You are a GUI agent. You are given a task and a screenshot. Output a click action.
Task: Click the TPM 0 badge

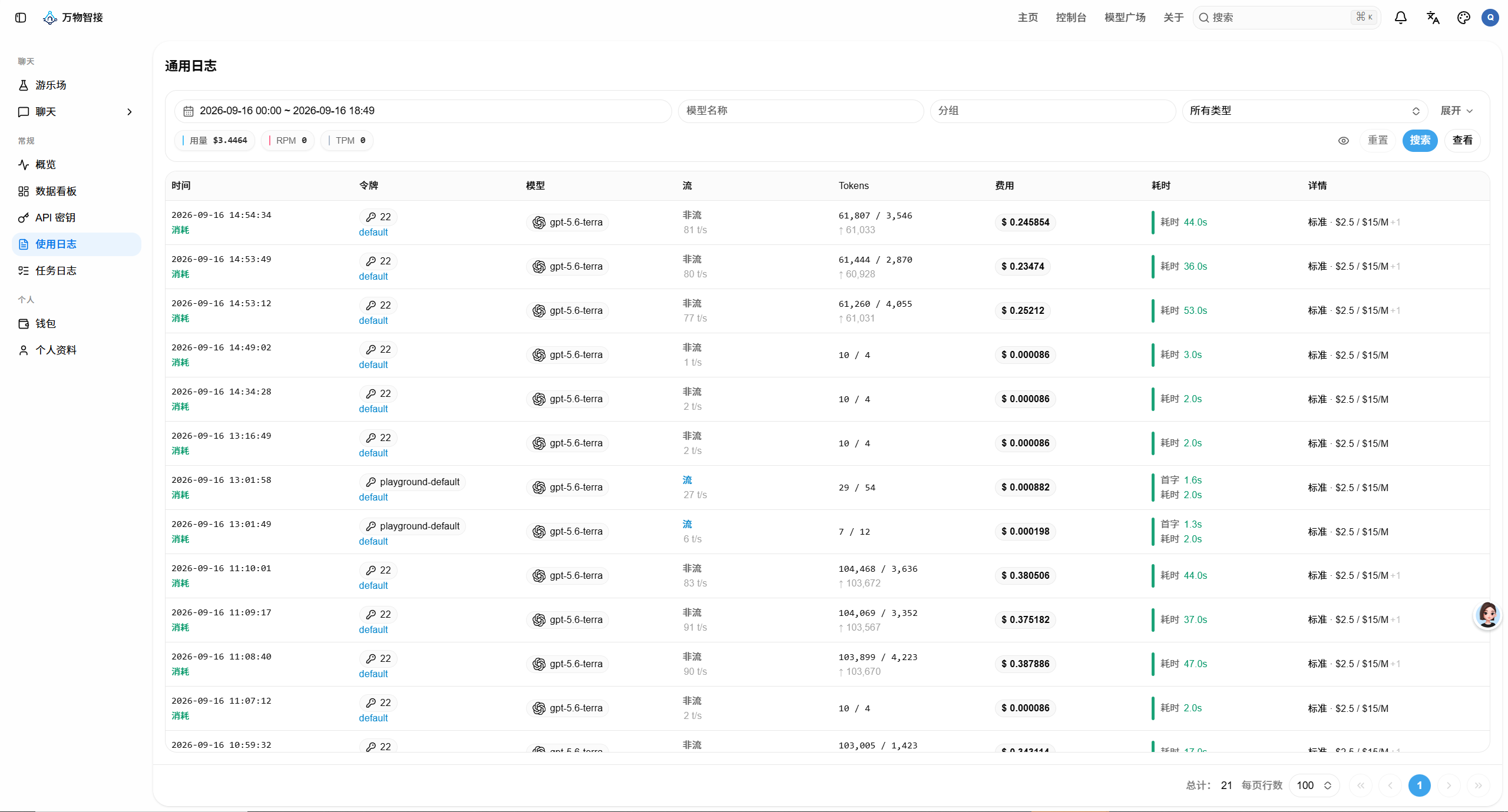point(347,141)
